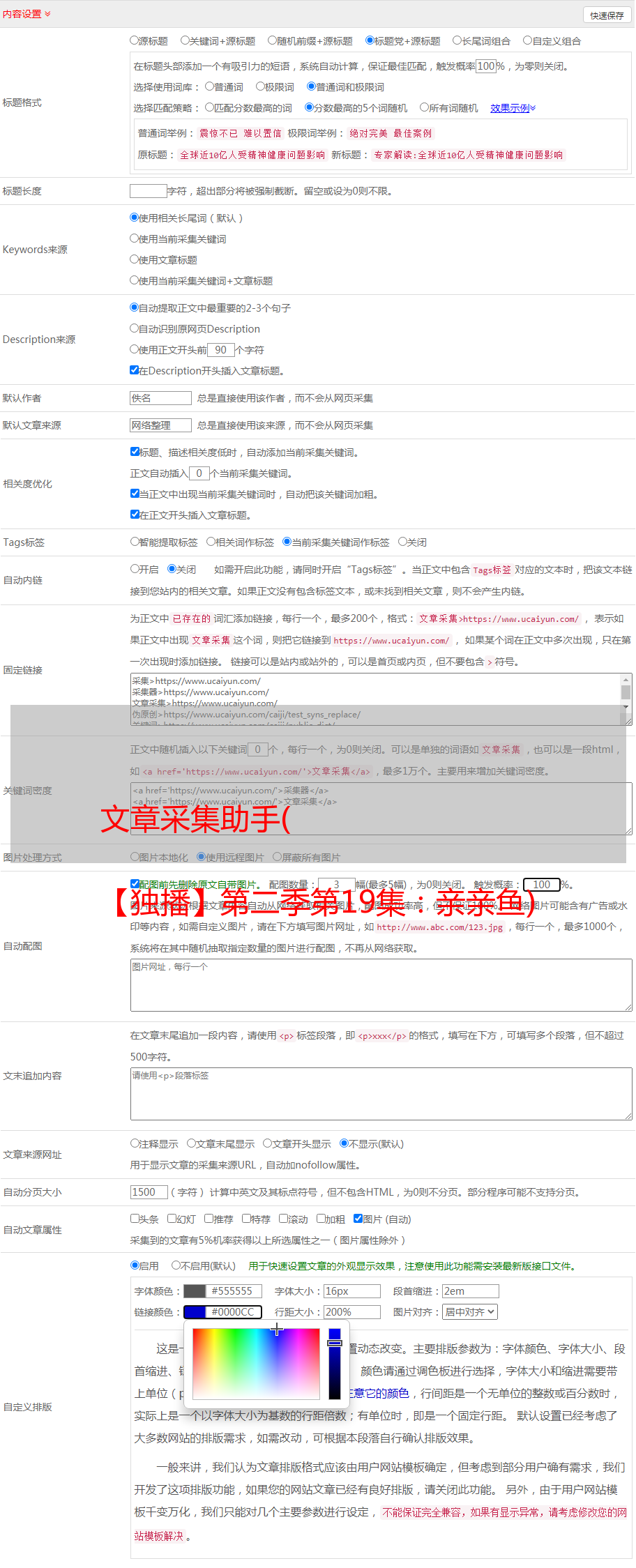Viewport: 636px width, 1568px height.
Task: Edit the 行距大小 200% field
Action: tap(352, 1312)
